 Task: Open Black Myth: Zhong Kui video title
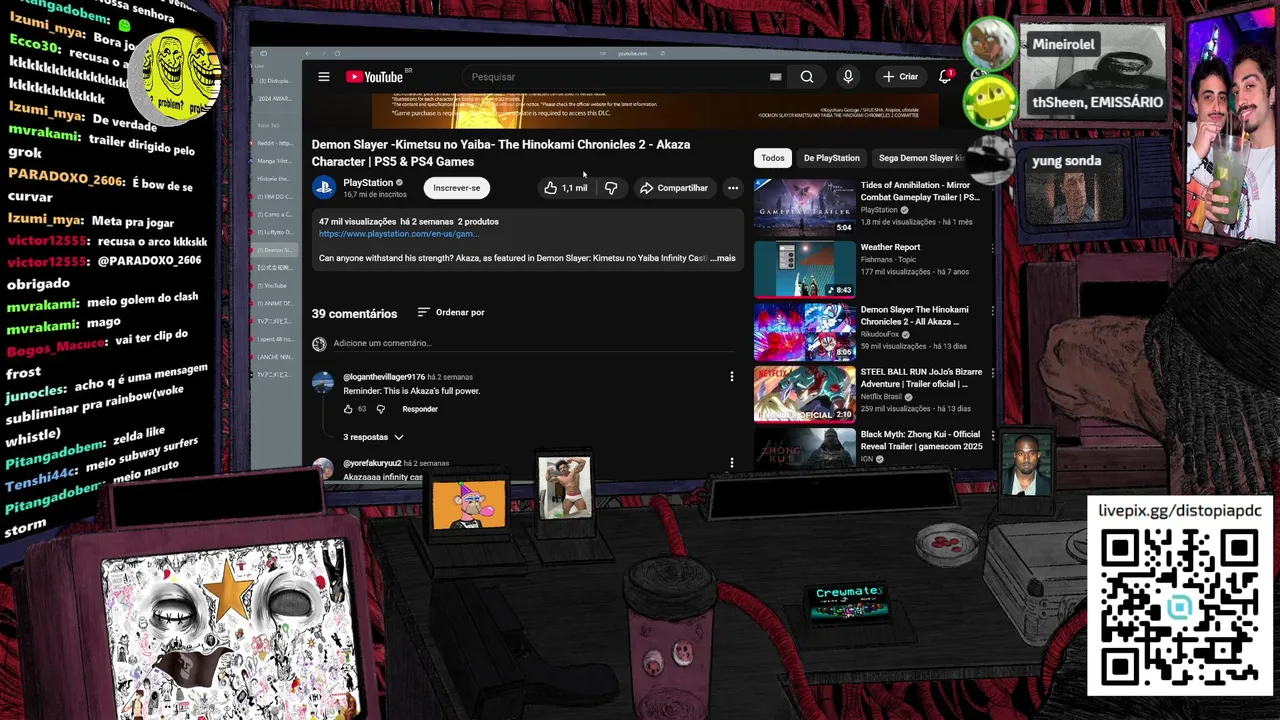[x=921, y=440]
